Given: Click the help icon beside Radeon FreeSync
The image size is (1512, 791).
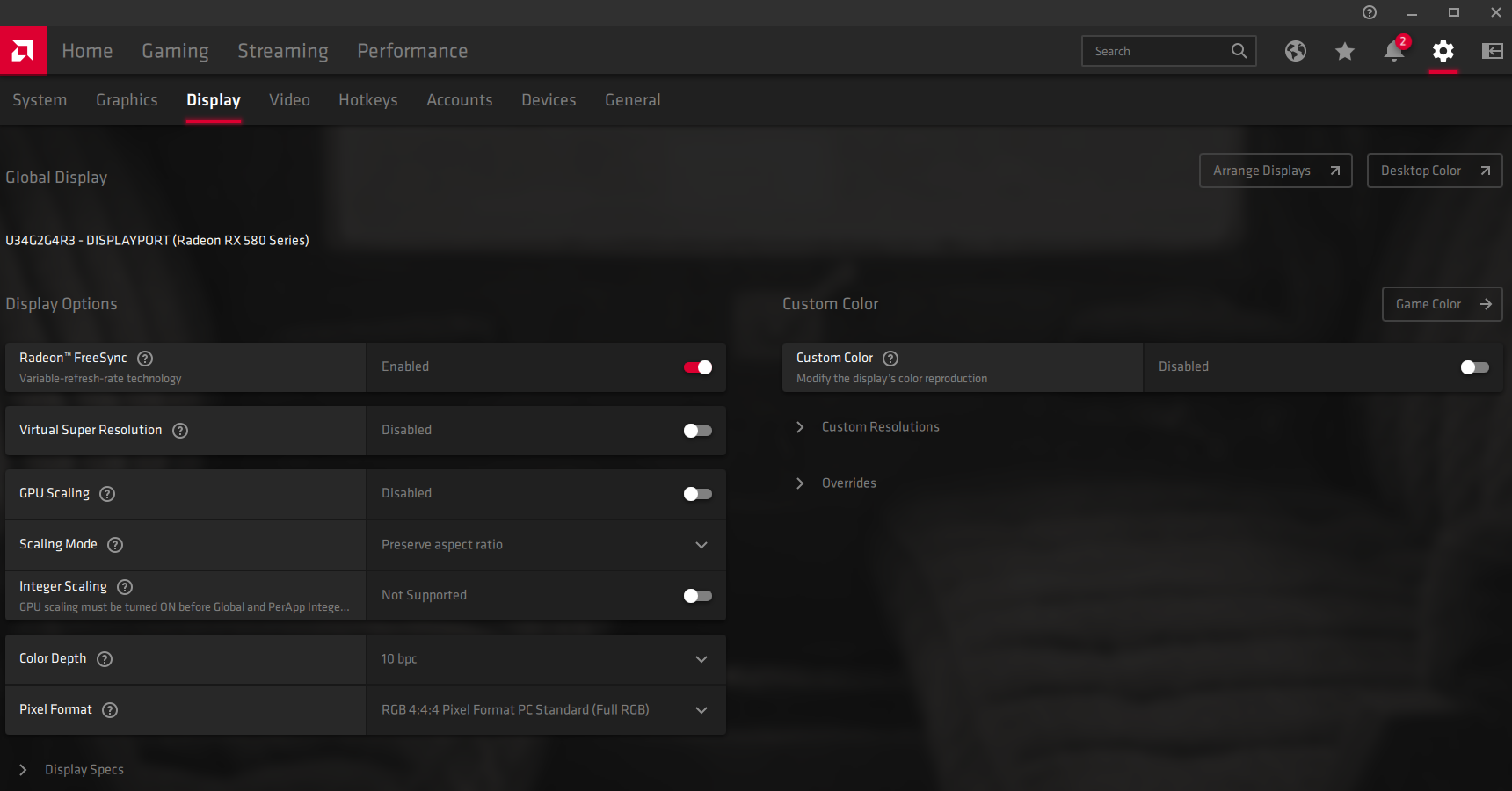Looking at the screenshot, I should click(146, 359).
